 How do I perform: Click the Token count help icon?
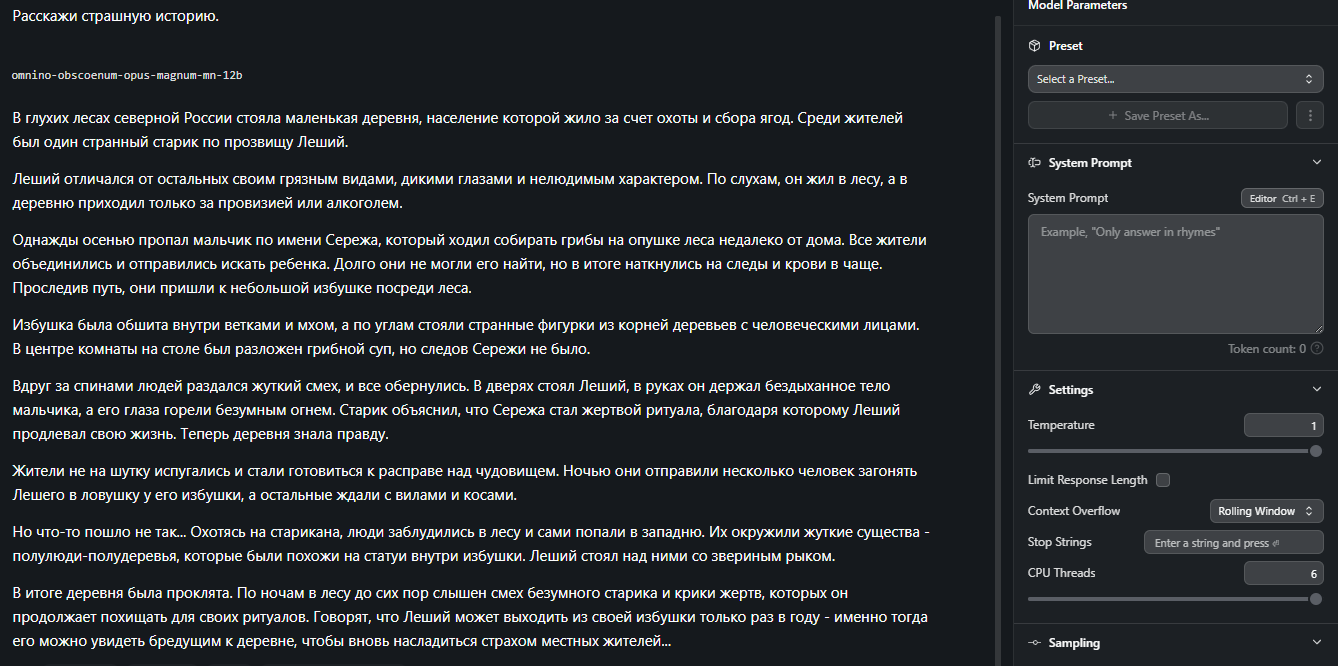point(1317,349)
